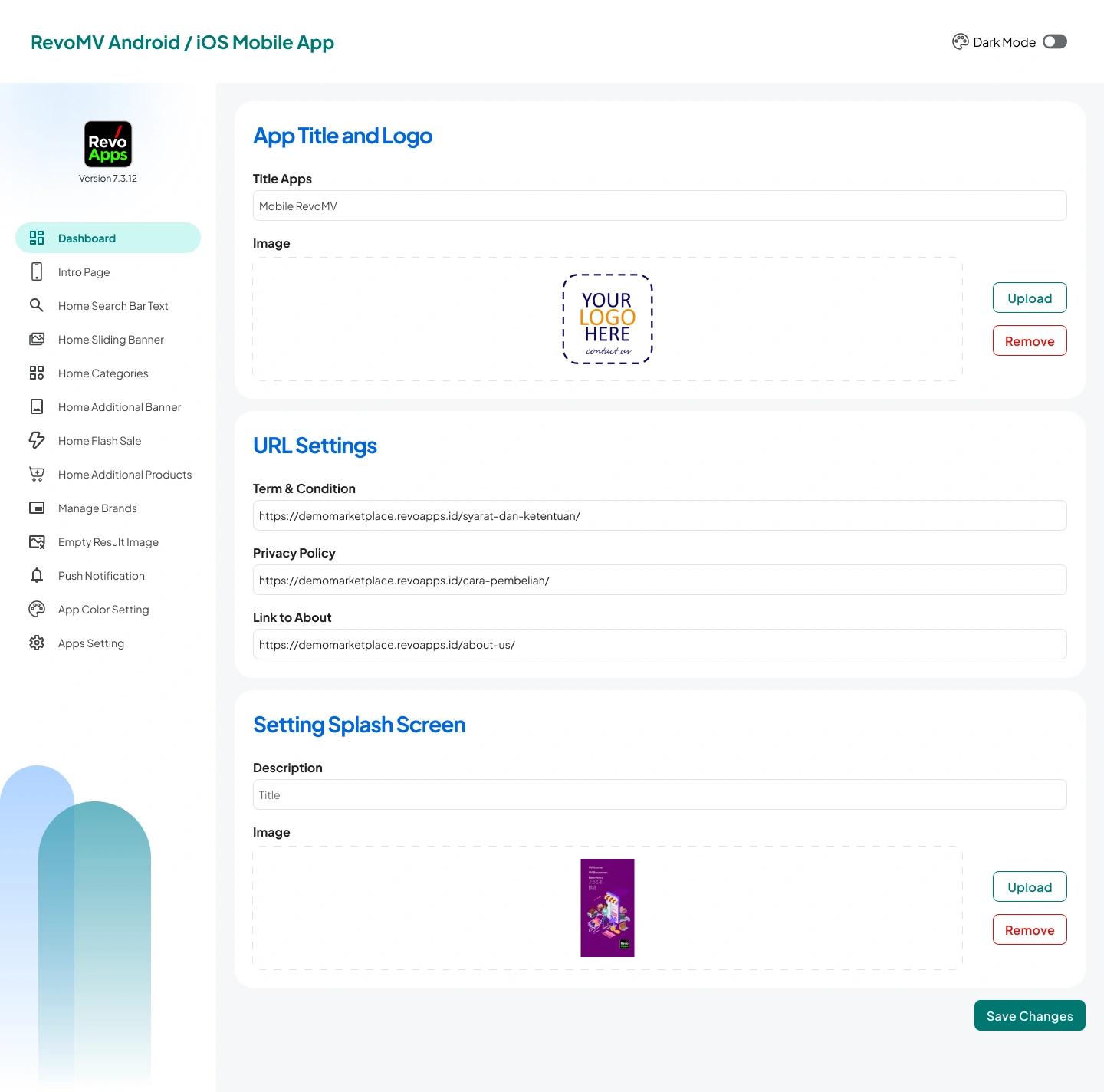
Task: Open the Intro Page menu item
Action: 108,271
